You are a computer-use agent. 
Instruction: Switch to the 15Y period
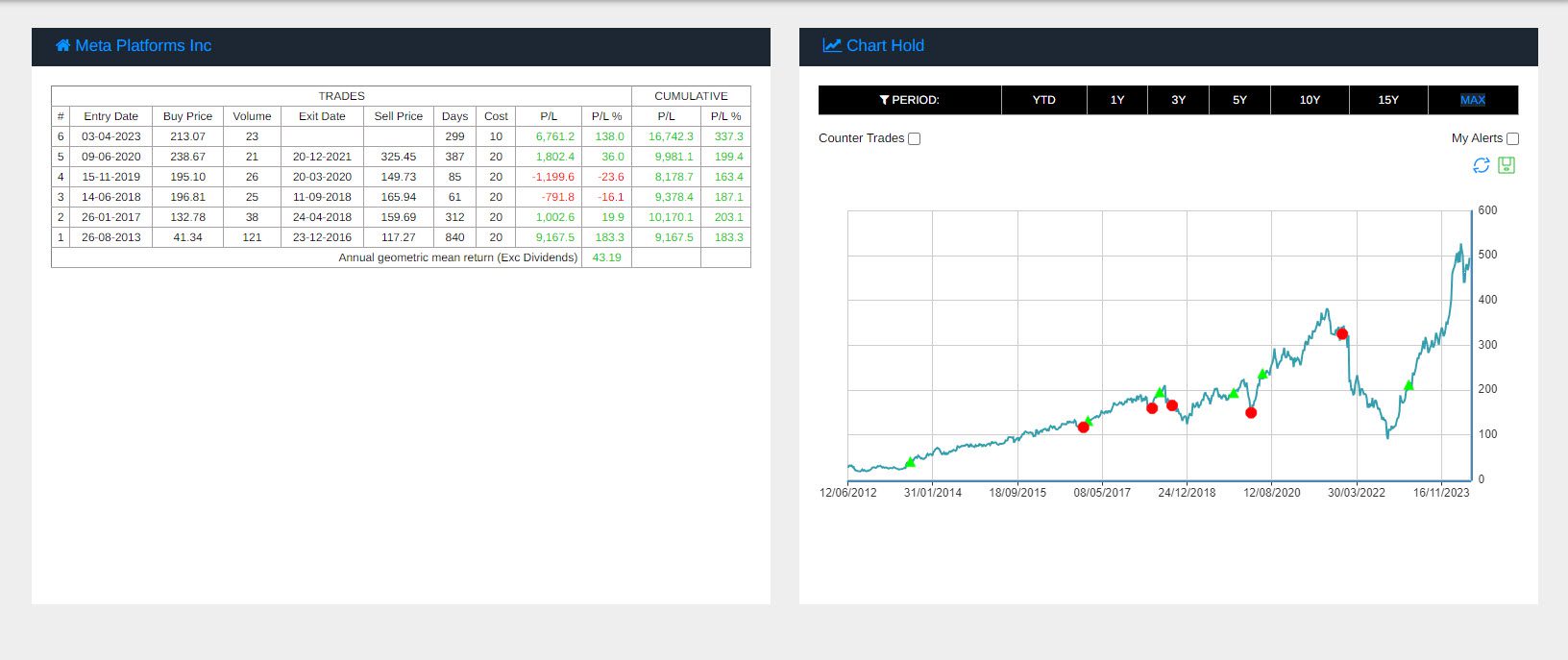[1388, 100]
